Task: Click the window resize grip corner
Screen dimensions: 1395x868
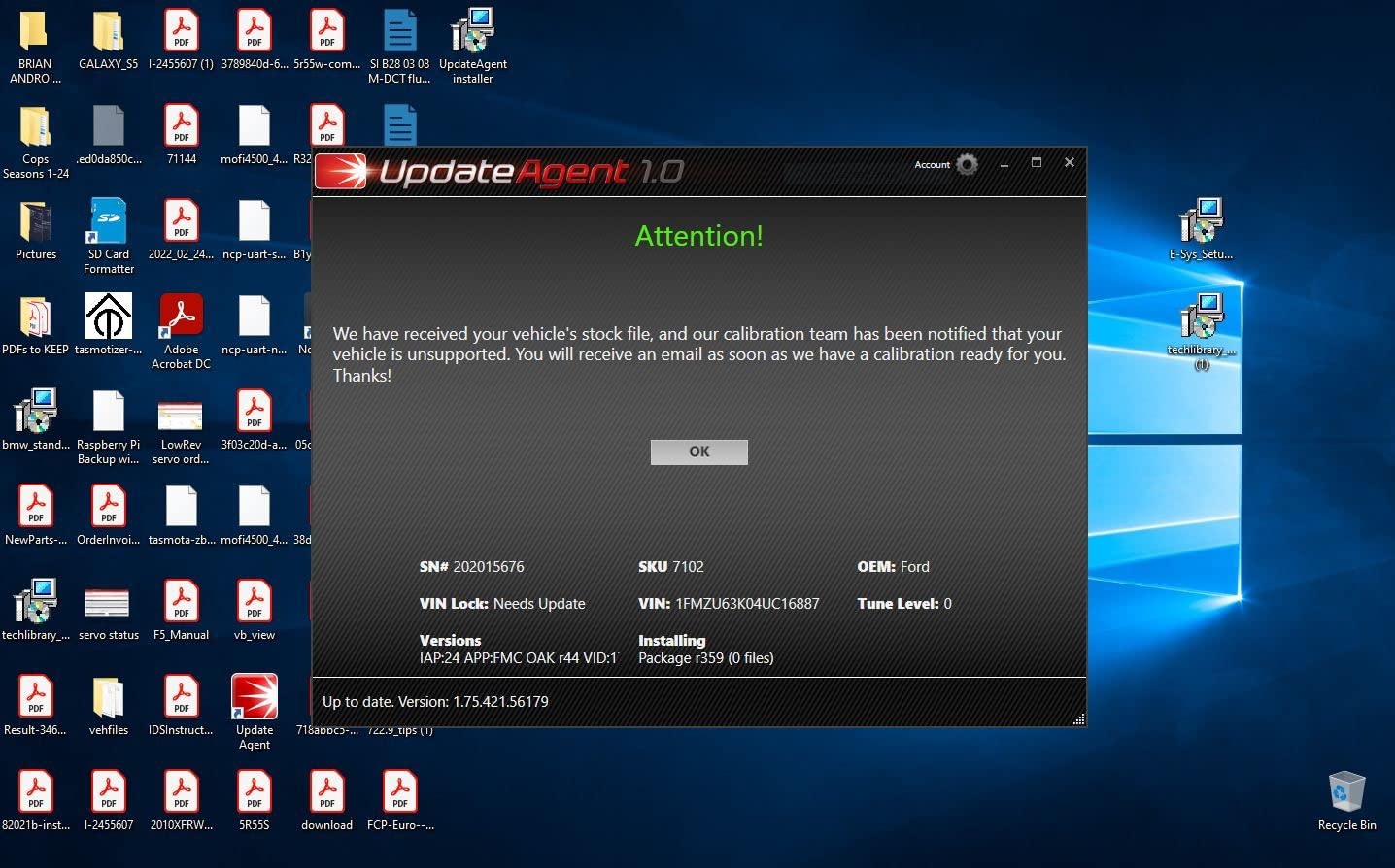Action: tap(1078, 719)
